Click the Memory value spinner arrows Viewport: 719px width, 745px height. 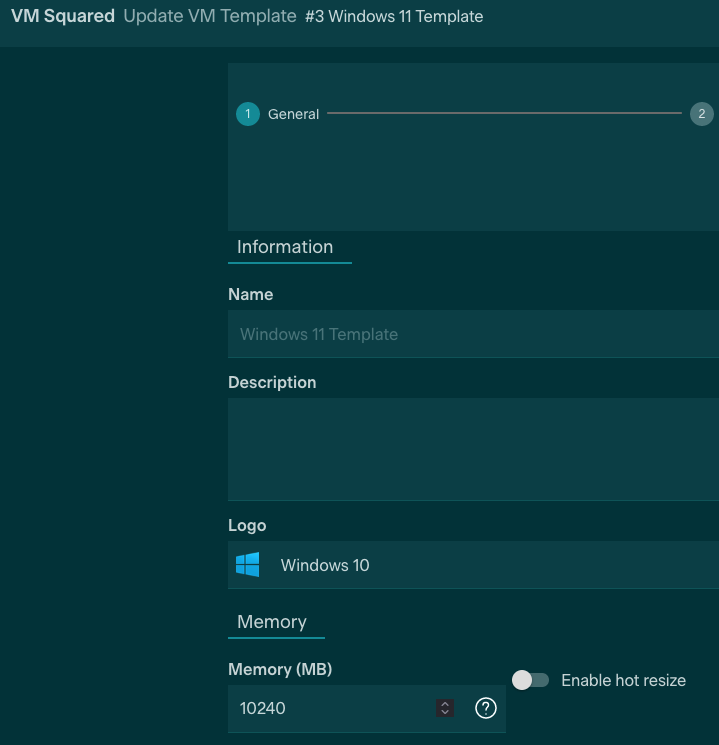(x=445, y=708)
